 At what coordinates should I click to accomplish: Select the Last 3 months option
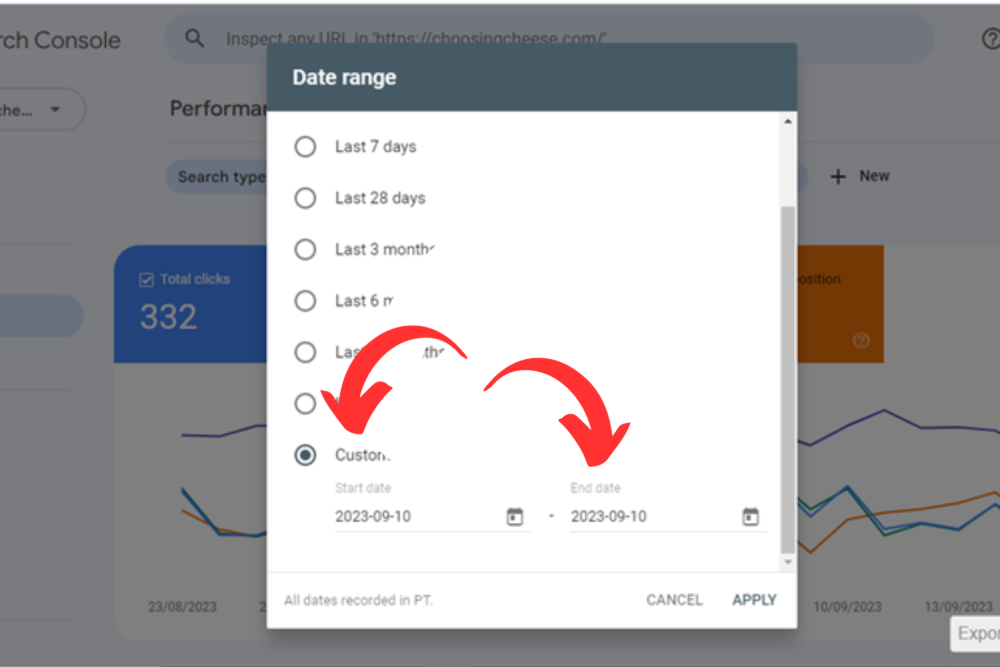pyautogui.click(x=305, y=249)
